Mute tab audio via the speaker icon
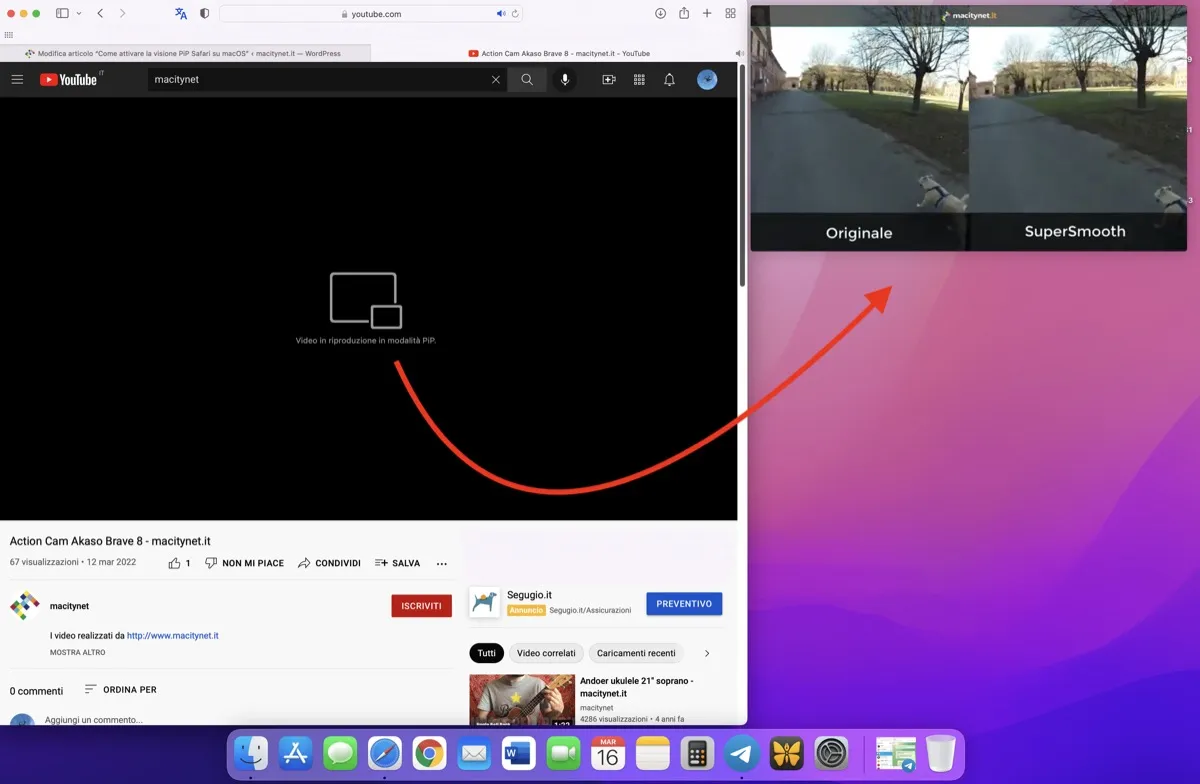Viewport: 1200px width, 784px height. [x=501, y=13]
